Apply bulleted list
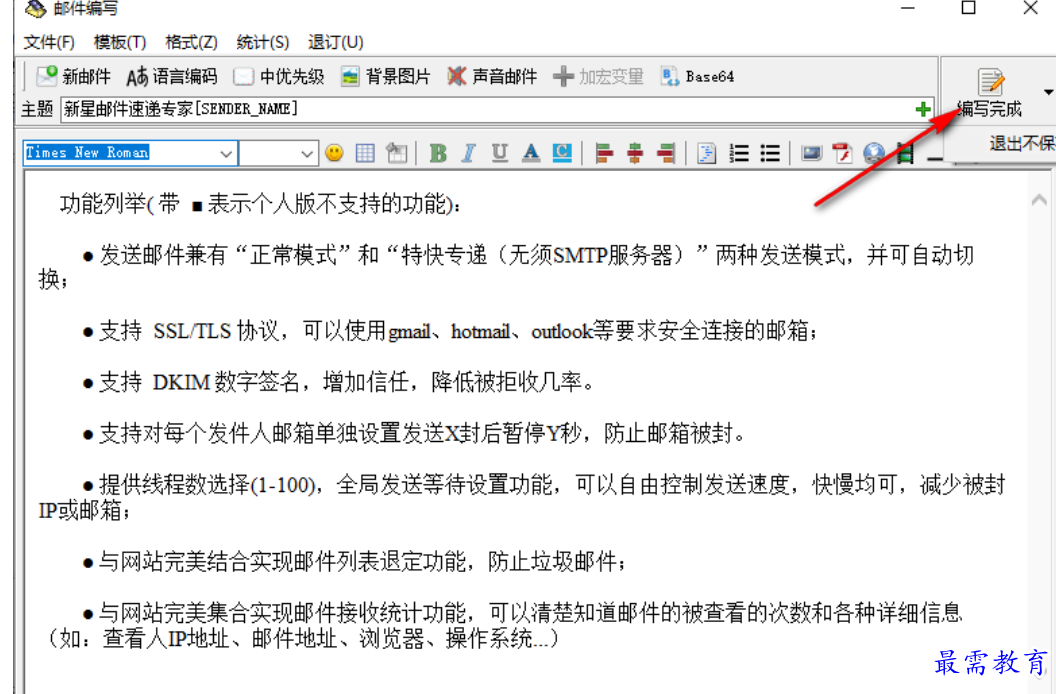1056x694 pixels. tap(770, 153)
